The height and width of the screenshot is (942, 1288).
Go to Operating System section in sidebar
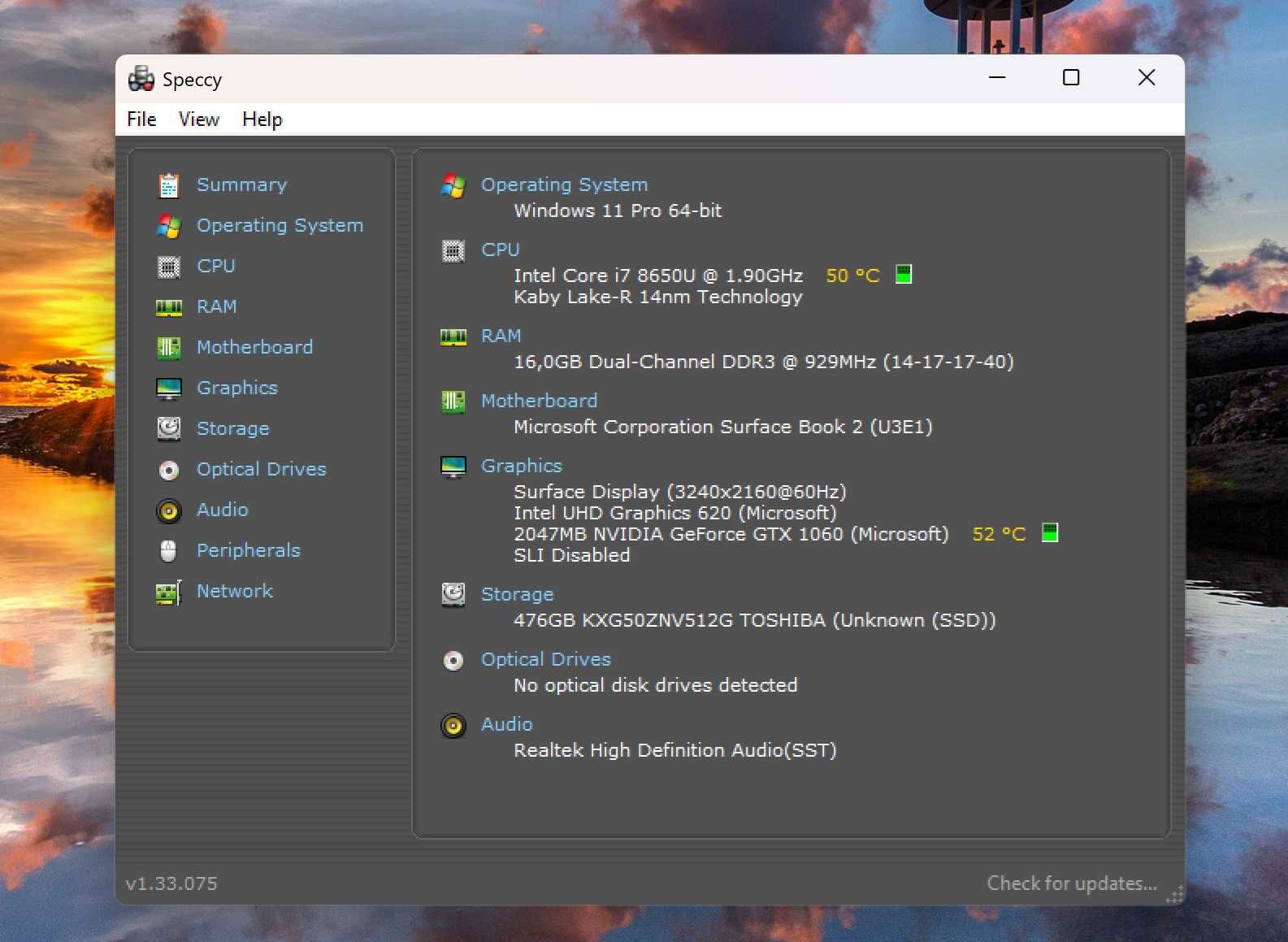click(x=280, y=226)
